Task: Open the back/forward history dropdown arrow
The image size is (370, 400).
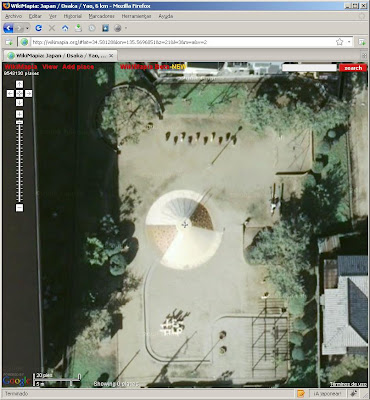Action: (27, 28)
